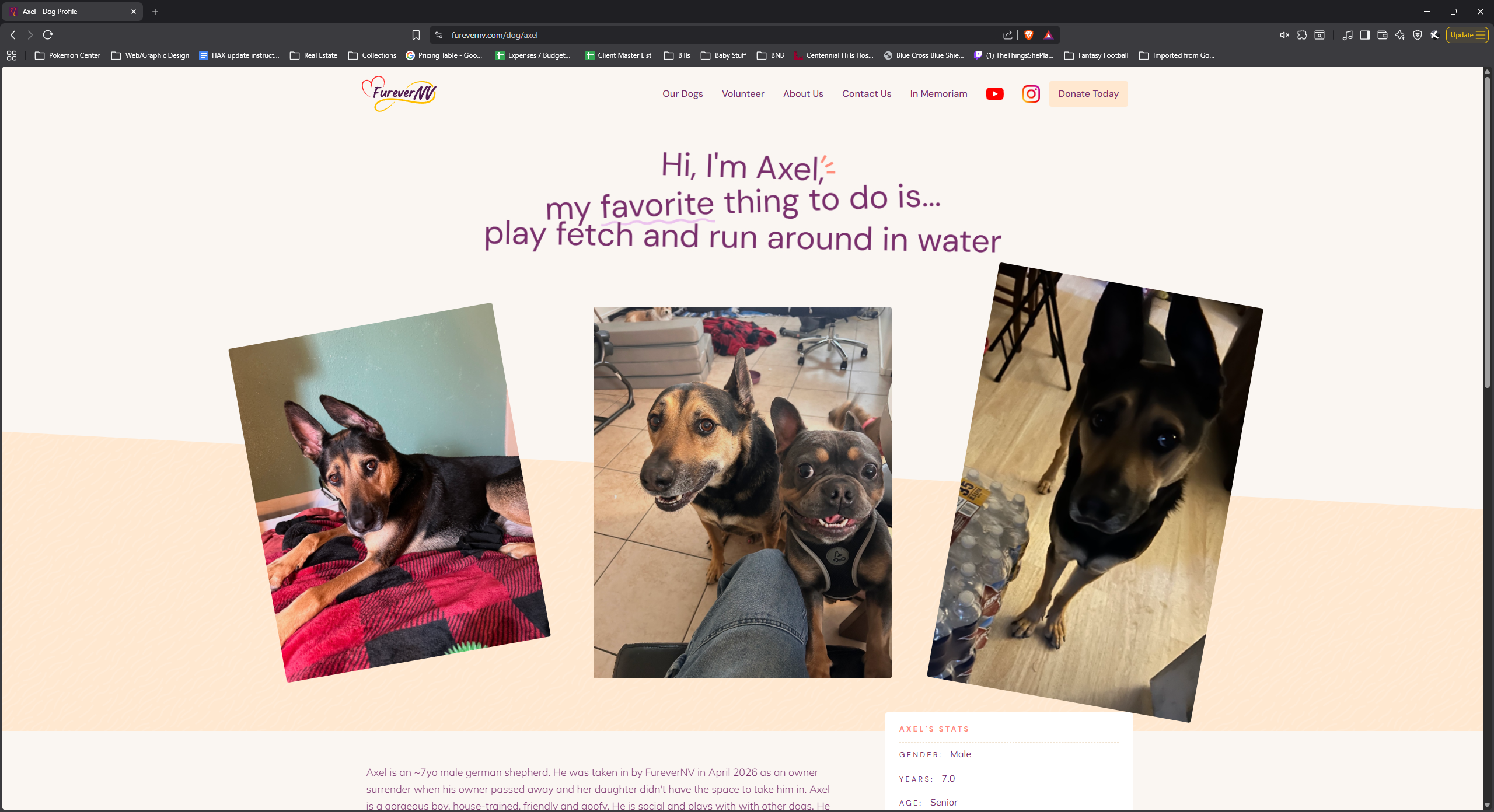Open Centennial Hills Hos... bookmark
The image size is (1494, 812).
(x=833, y=55)
